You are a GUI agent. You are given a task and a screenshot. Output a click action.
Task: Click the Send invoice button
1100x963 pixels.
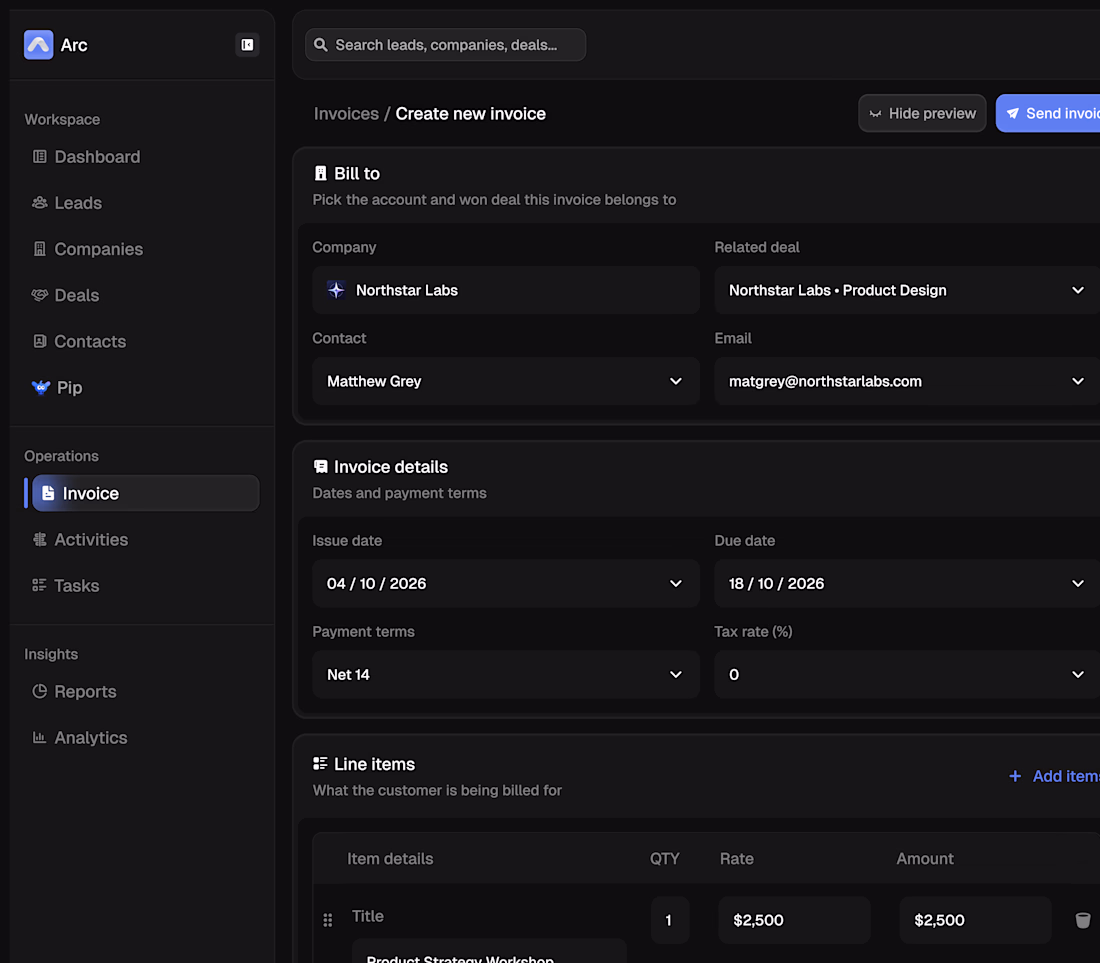(x=1048, y=114)
